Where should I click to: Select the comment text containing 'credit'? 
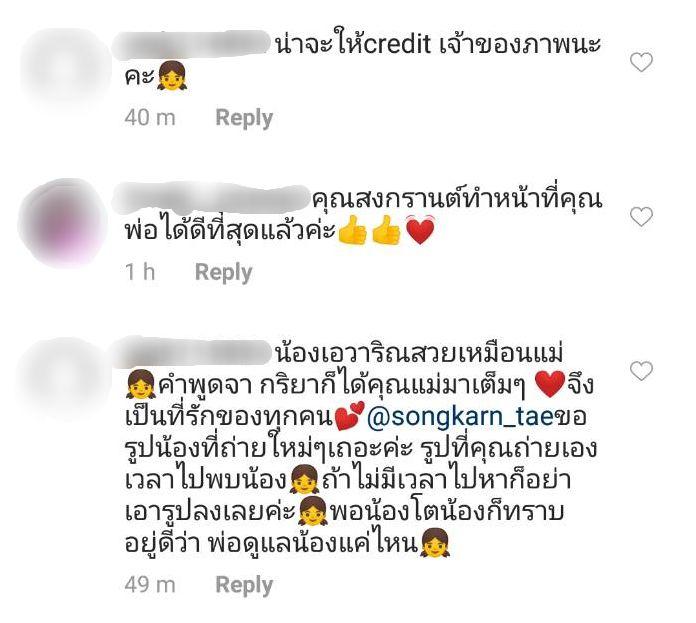point(362,61)
